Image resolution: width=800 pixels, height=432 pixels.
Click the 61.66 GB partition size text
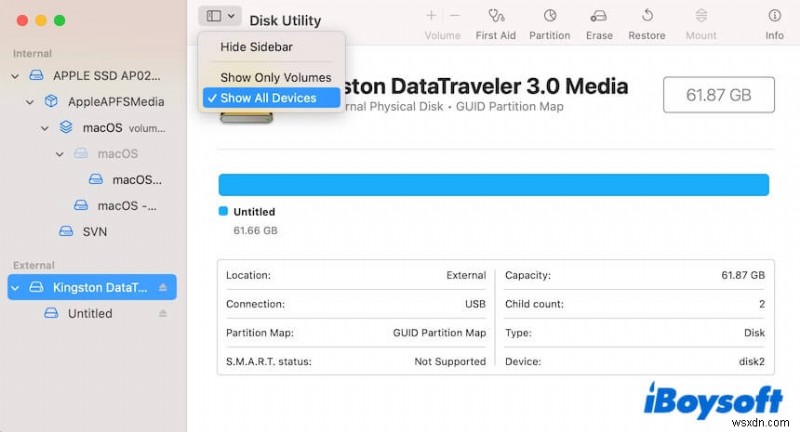coord(255,231)
